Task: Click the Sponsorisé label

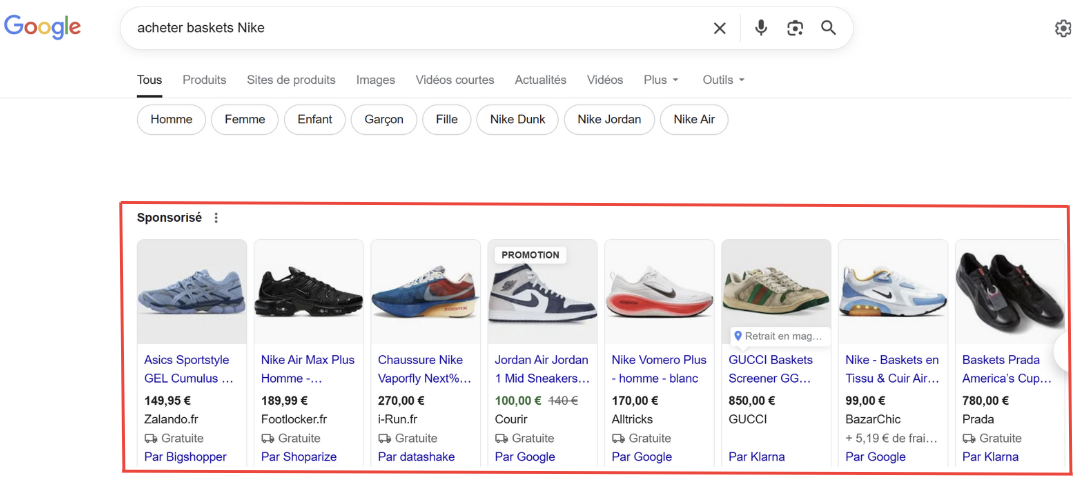Action: pyautogui.click(x=169, y=218)
